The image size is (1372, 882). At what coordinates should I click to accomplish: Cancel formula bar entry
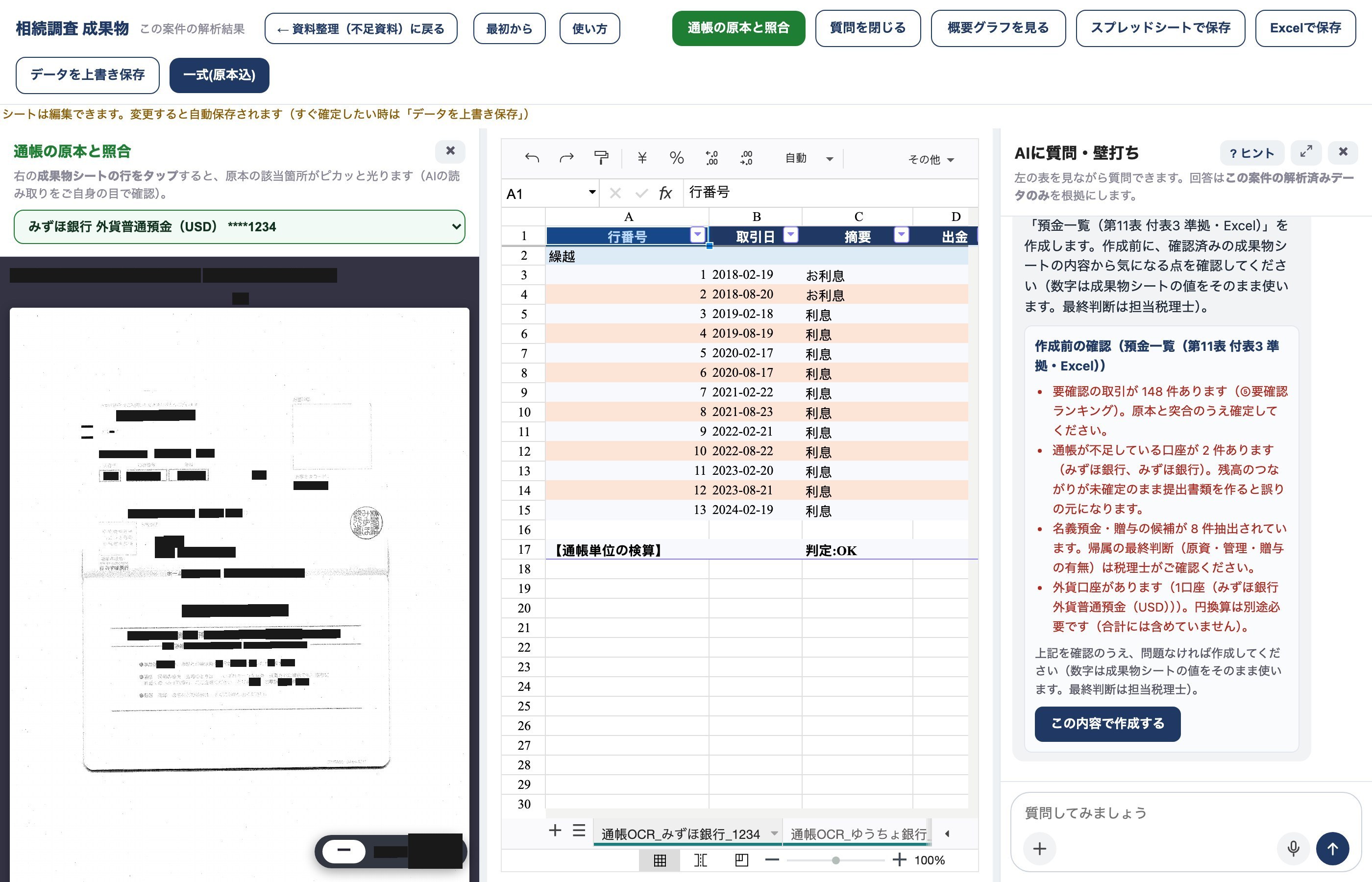pyautogui.click(x=615, y=193)
